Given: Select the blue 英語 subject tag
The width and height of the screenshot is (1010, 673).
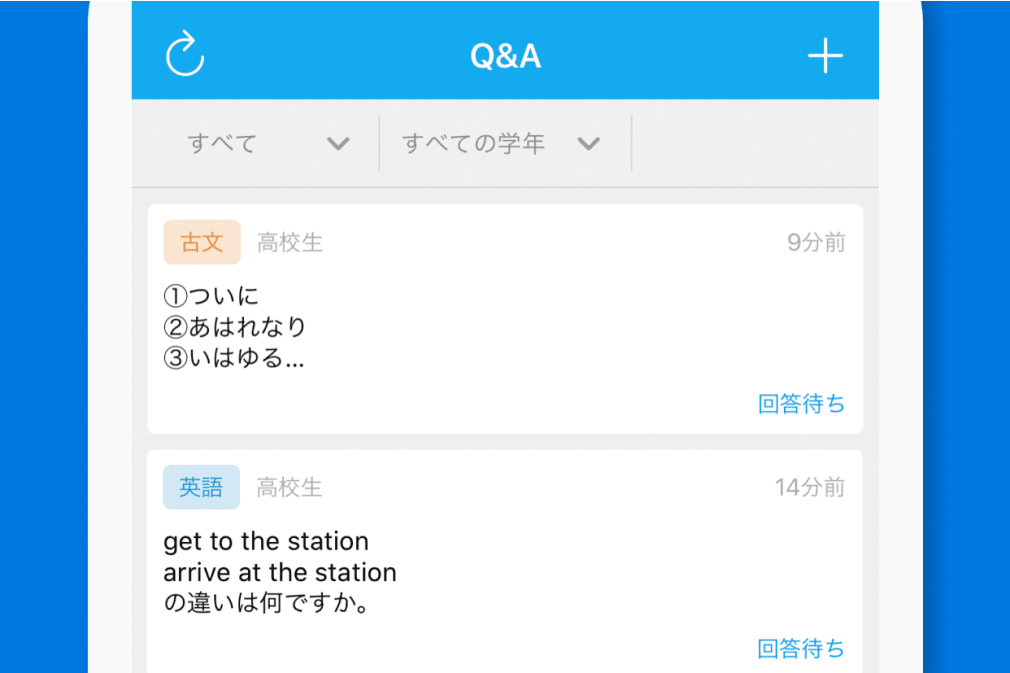Looking at the screenshot, I should (x=202, y=487).
